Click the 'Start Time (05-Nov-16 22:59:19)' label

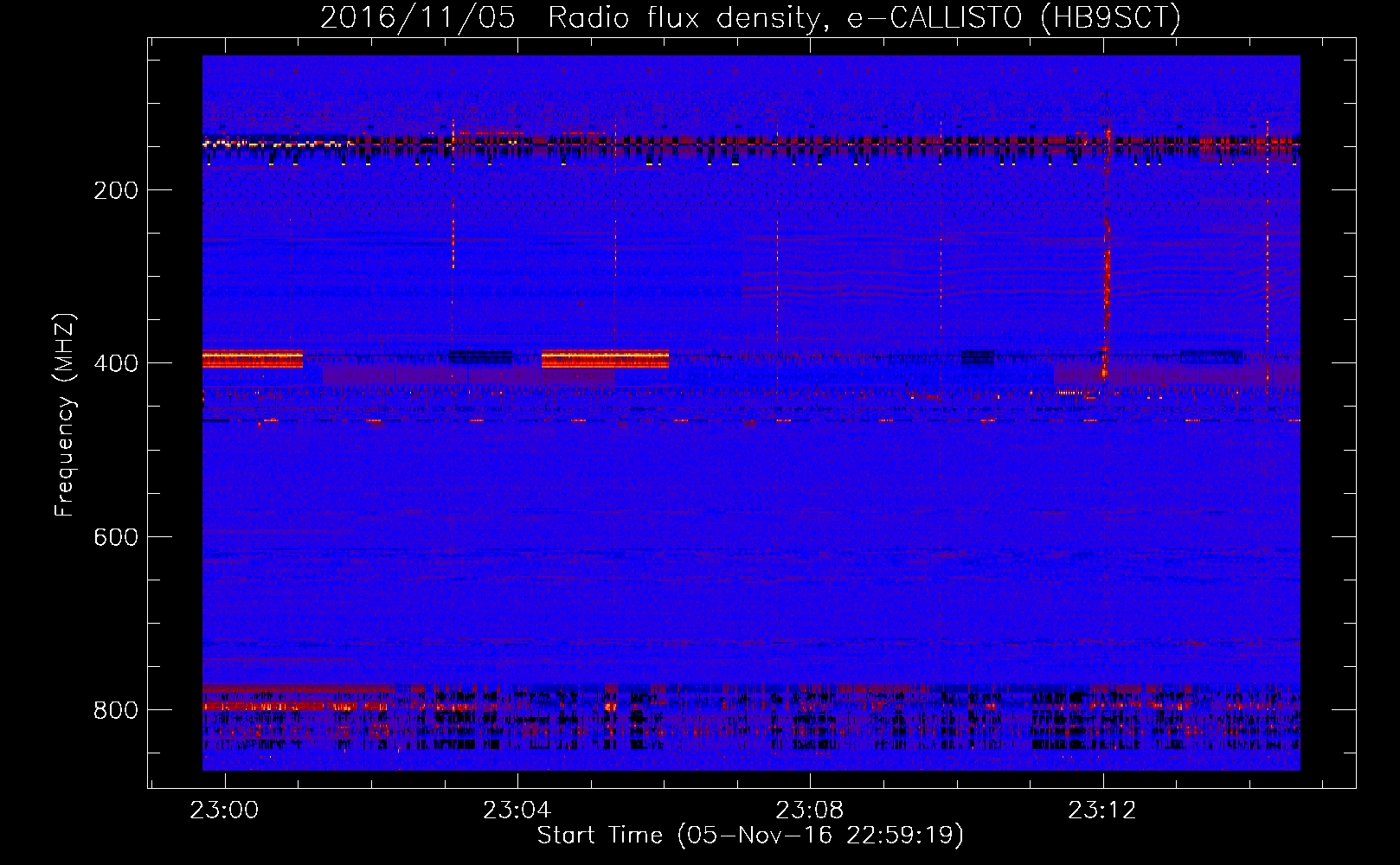click(x=750, y=836)
